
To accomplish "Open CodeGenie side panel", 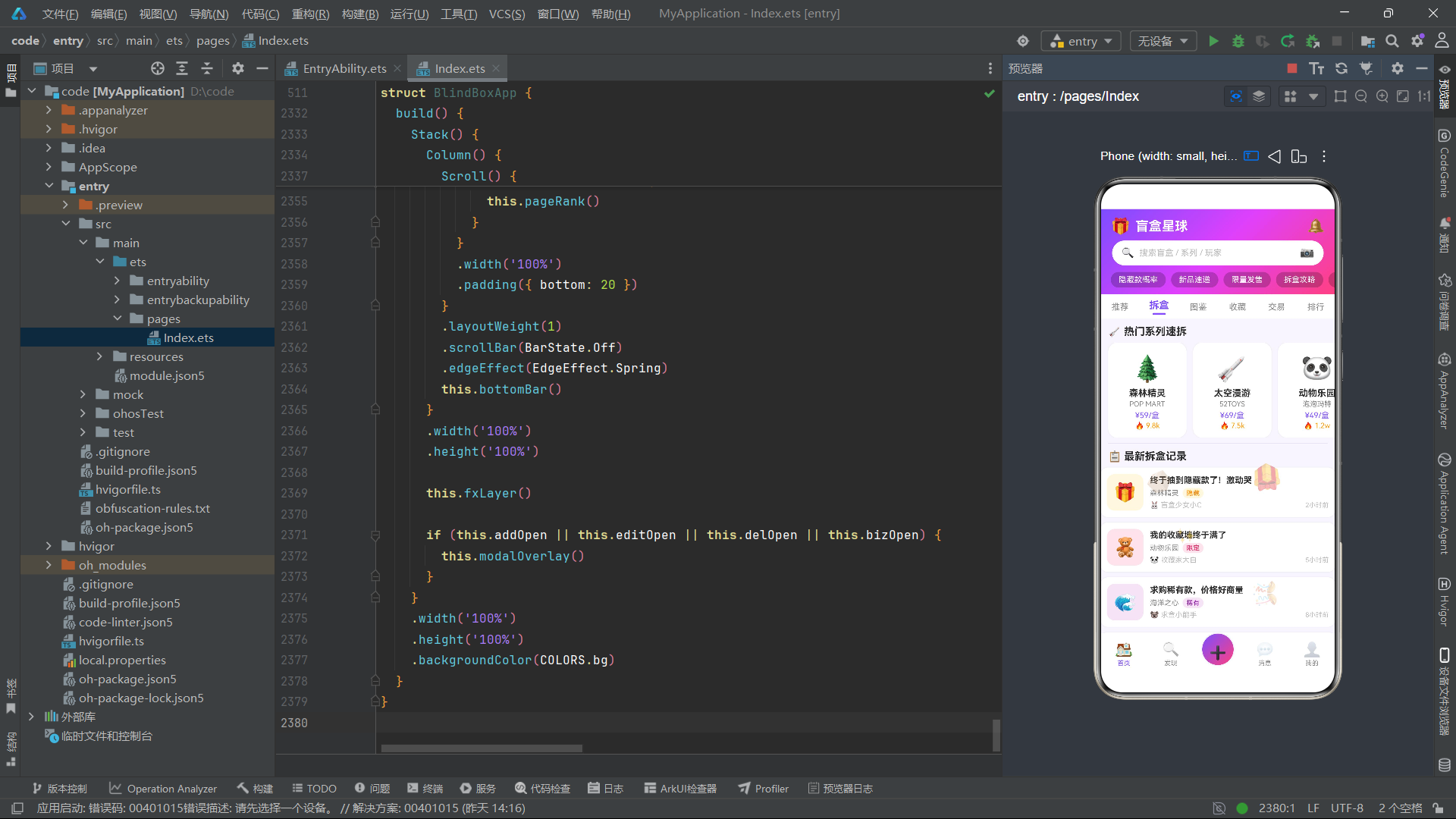I will 1444,164.
